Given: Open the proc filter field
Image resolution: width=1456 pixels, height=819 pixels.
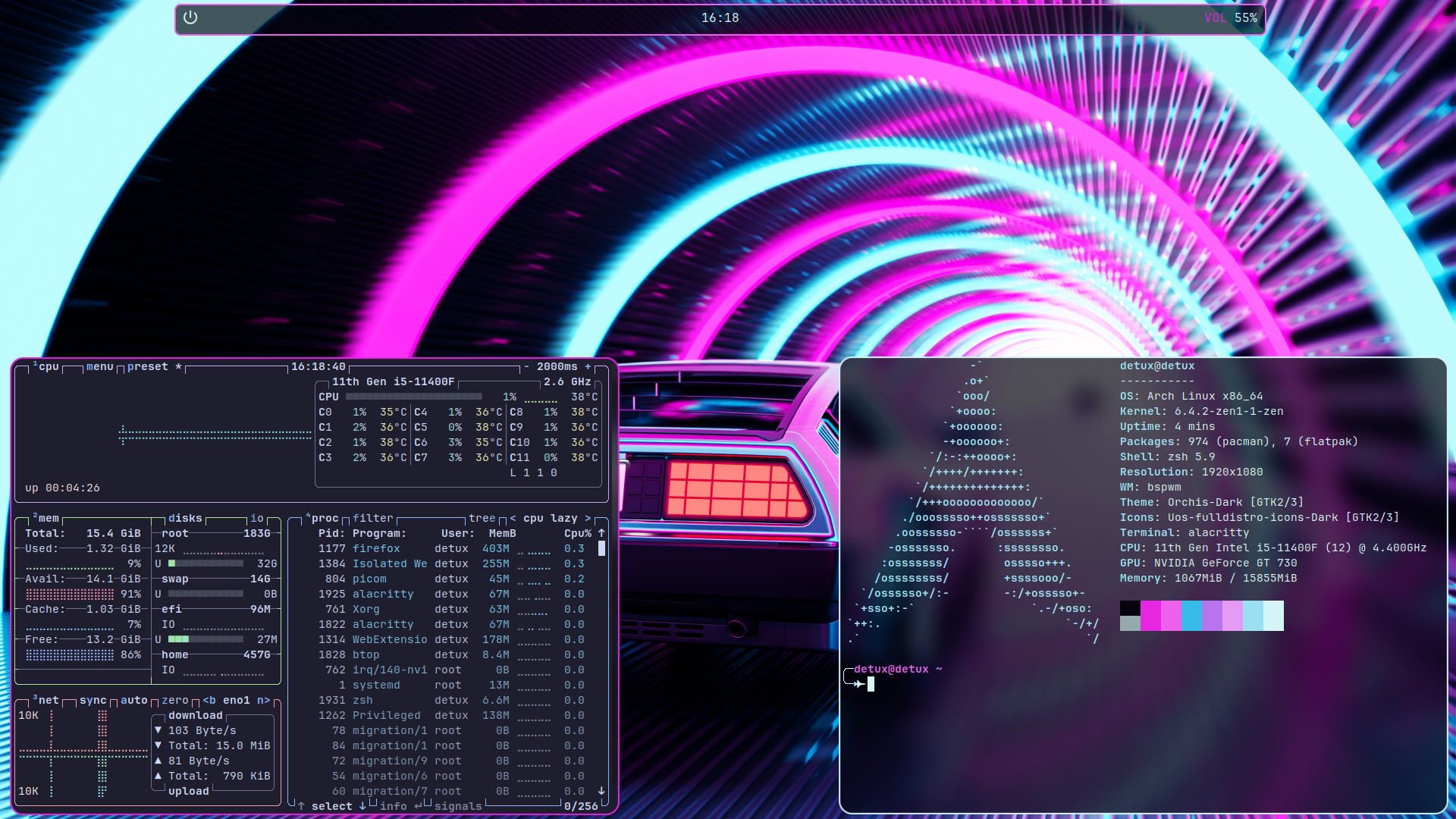Looking at the screenshot, I should point(372,519).
